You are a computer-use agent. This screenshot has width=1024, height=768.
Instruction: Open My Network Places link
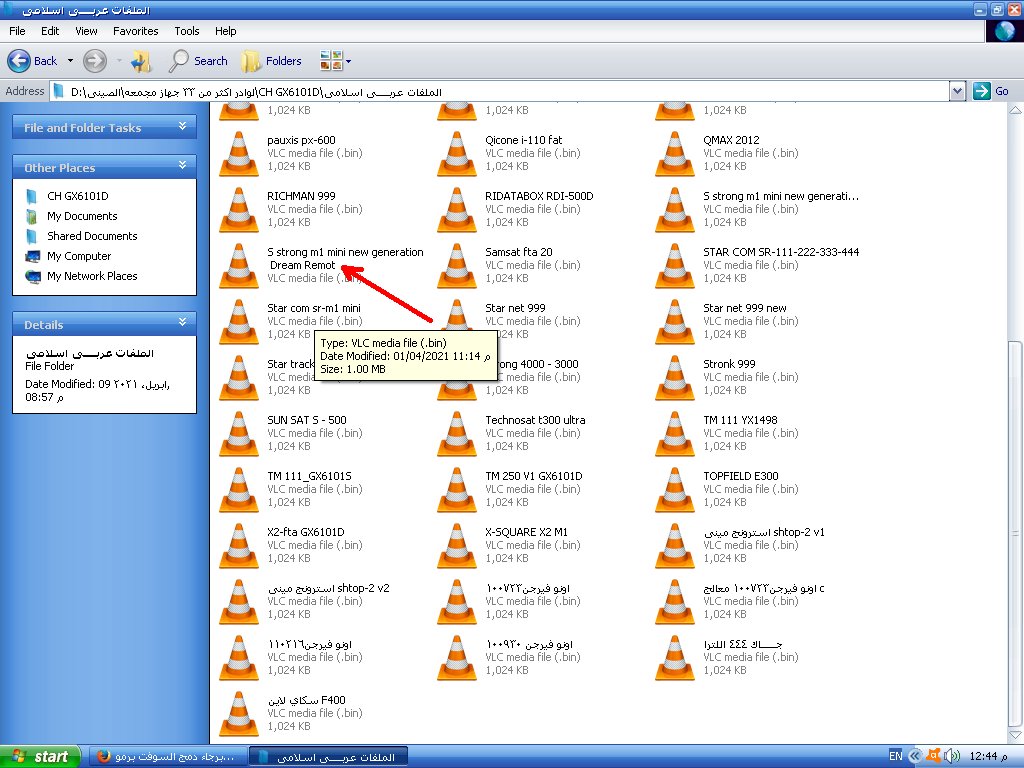tap(92, 276)
